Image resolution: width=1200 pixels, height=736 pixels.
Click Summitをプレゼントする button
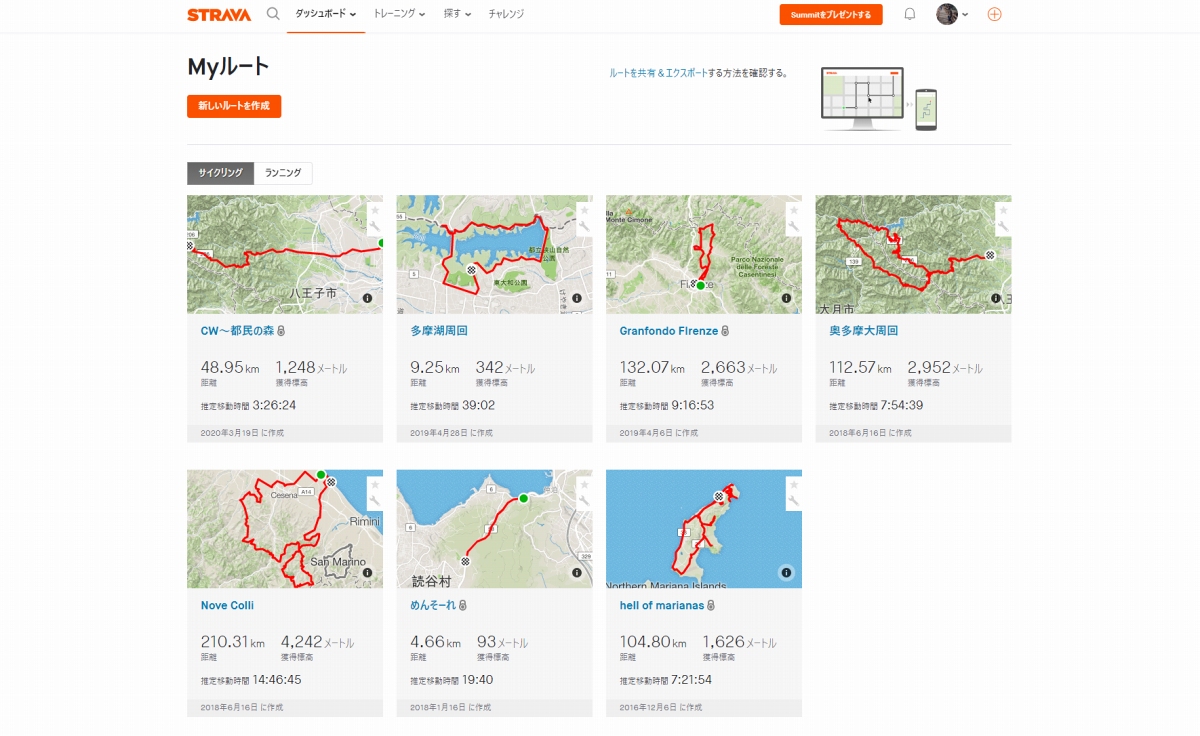(831, 15)
